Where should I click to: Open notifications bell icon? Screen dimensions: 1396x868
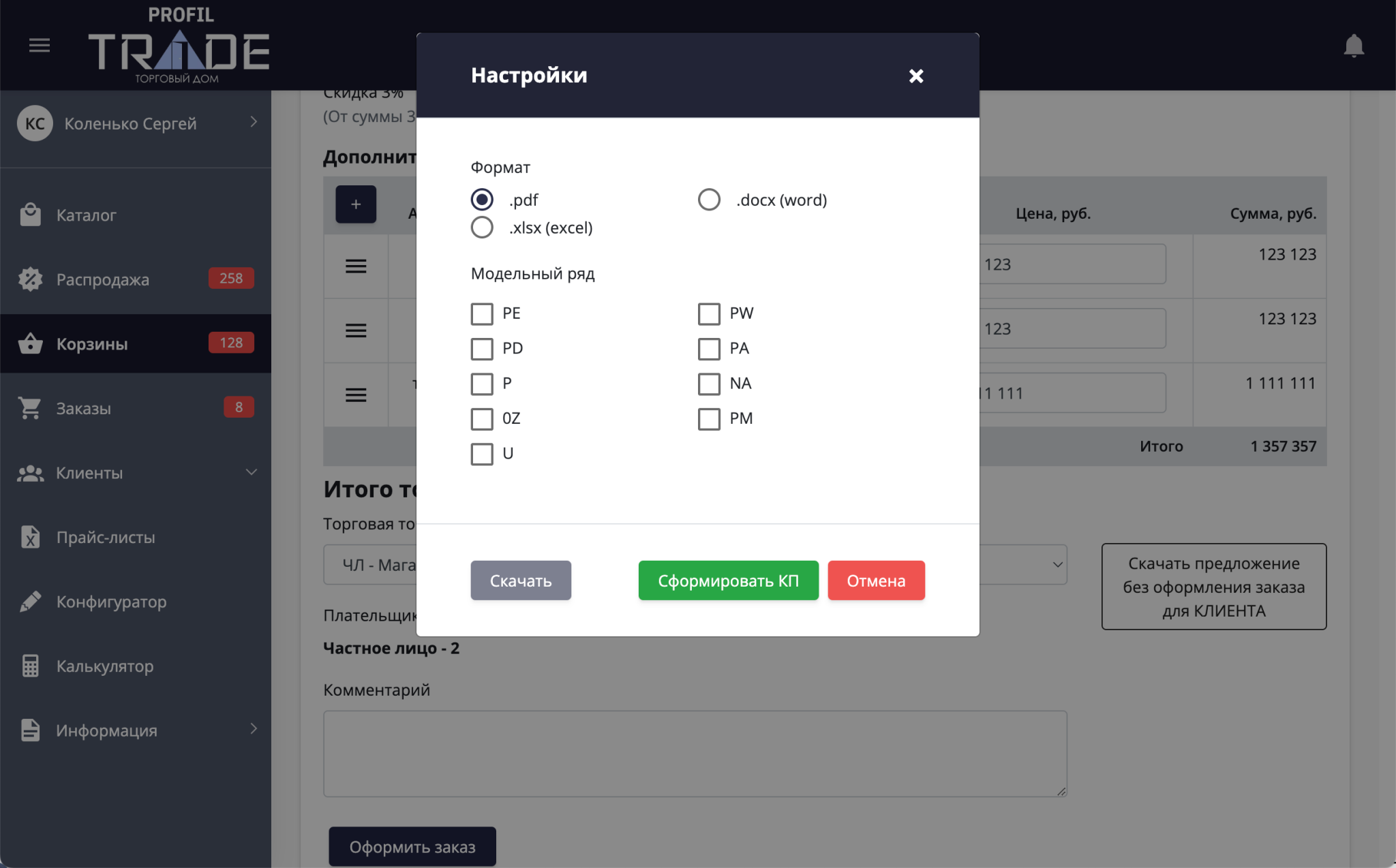coord(1353,46)
